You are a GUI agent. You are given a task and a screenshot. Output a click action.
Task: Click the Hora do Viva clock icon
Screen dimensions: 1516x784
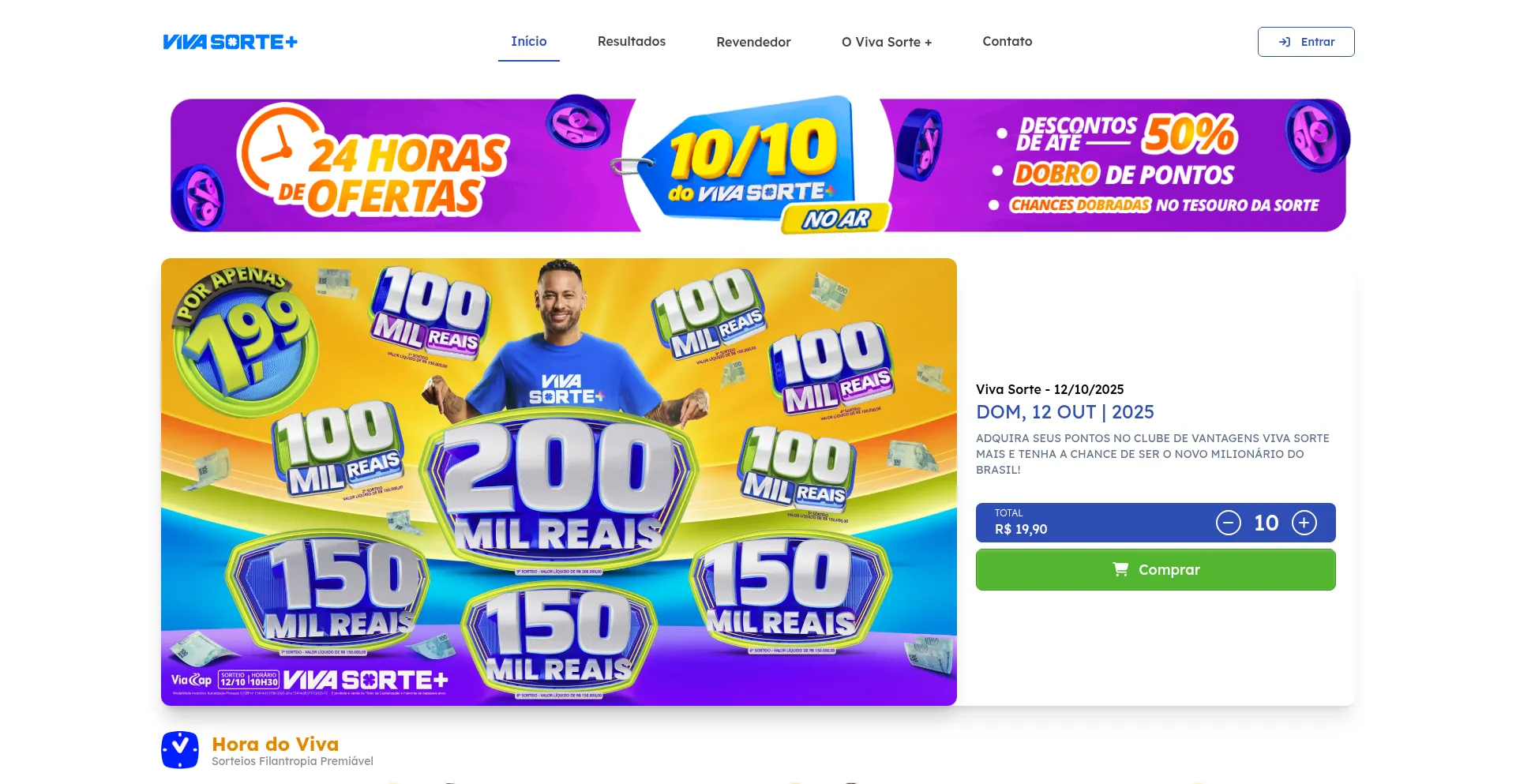[180, 750]
